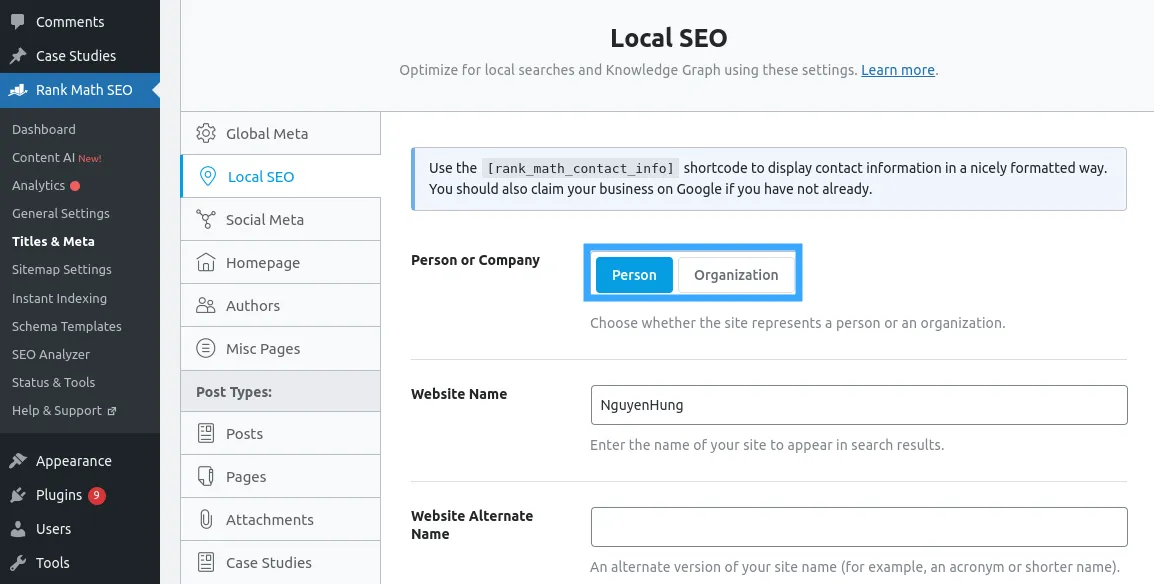The width and height of the screenshot is (1154, 584).
Task: Open Rank Math Dashboard submenu
Action: [43, 129]
